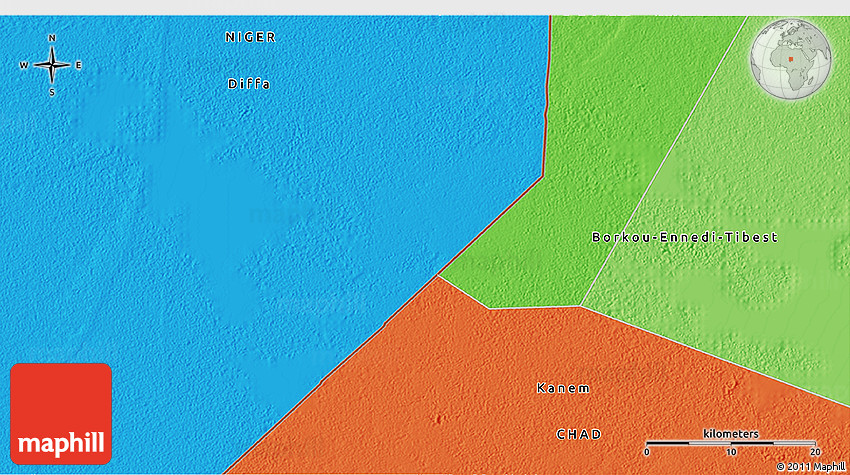Click the maphill logo
Image resolution: width=850 pixels, height=475 pixels.
click(61, 414)
